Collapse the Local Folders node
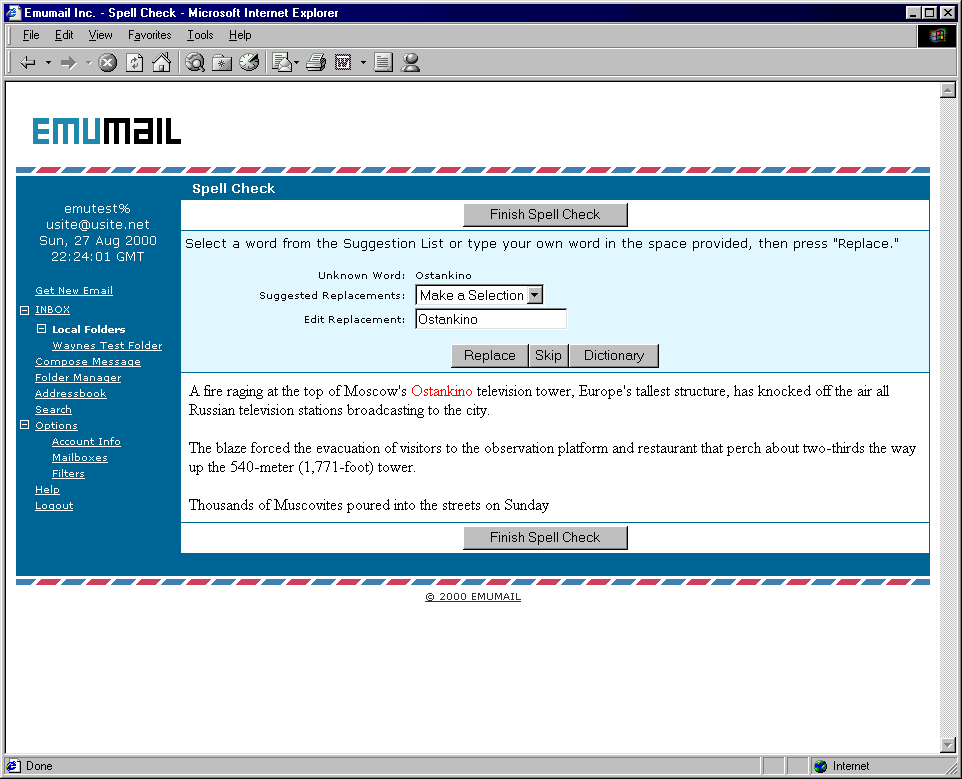The height and width of the screenshot is (779, 962). coord(42,329)
